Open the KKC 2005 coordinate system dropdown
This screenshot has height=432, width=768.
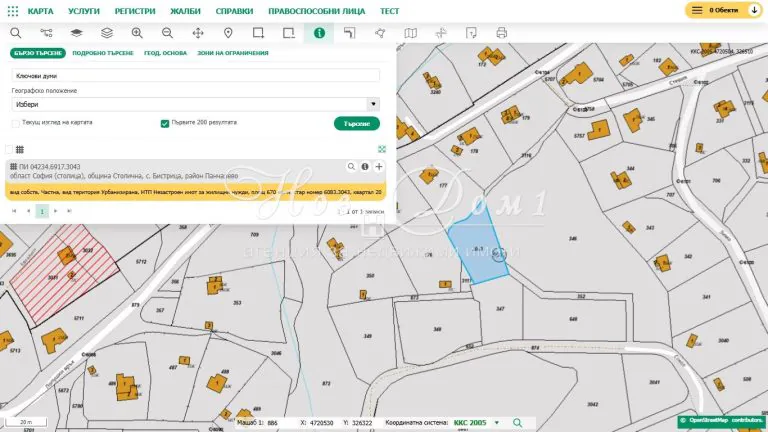tap(477, 423)
